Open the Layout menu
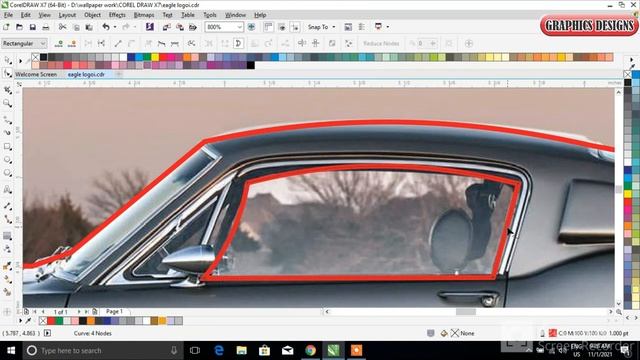 point(67,15)
